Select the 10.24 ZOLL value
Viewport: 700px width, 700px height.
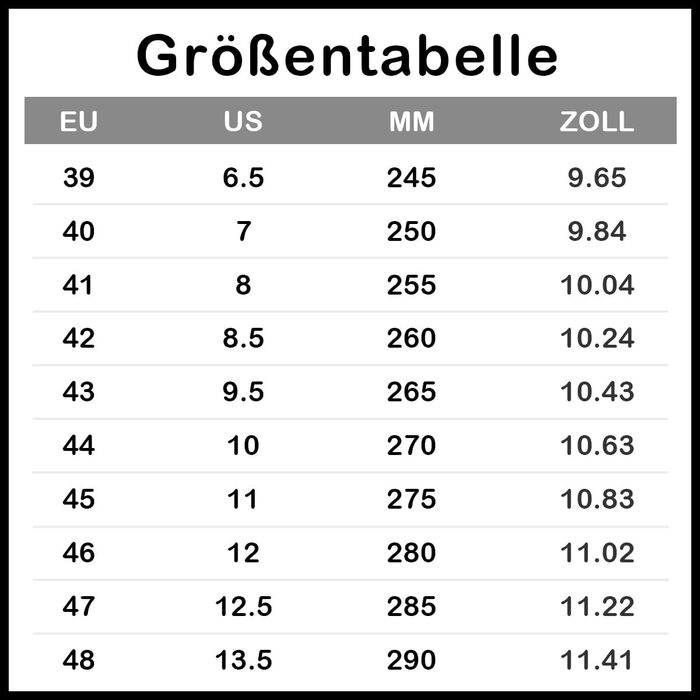(596, 338)
